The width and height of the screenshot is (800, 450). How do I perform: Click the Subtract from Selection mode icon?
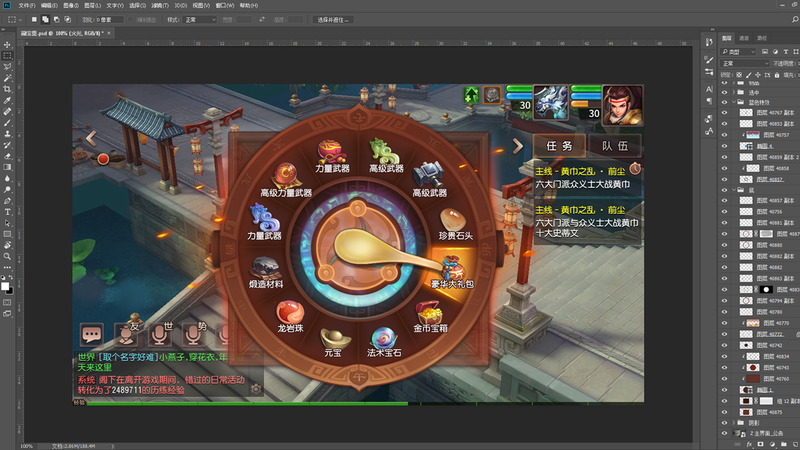pos(56,19)
